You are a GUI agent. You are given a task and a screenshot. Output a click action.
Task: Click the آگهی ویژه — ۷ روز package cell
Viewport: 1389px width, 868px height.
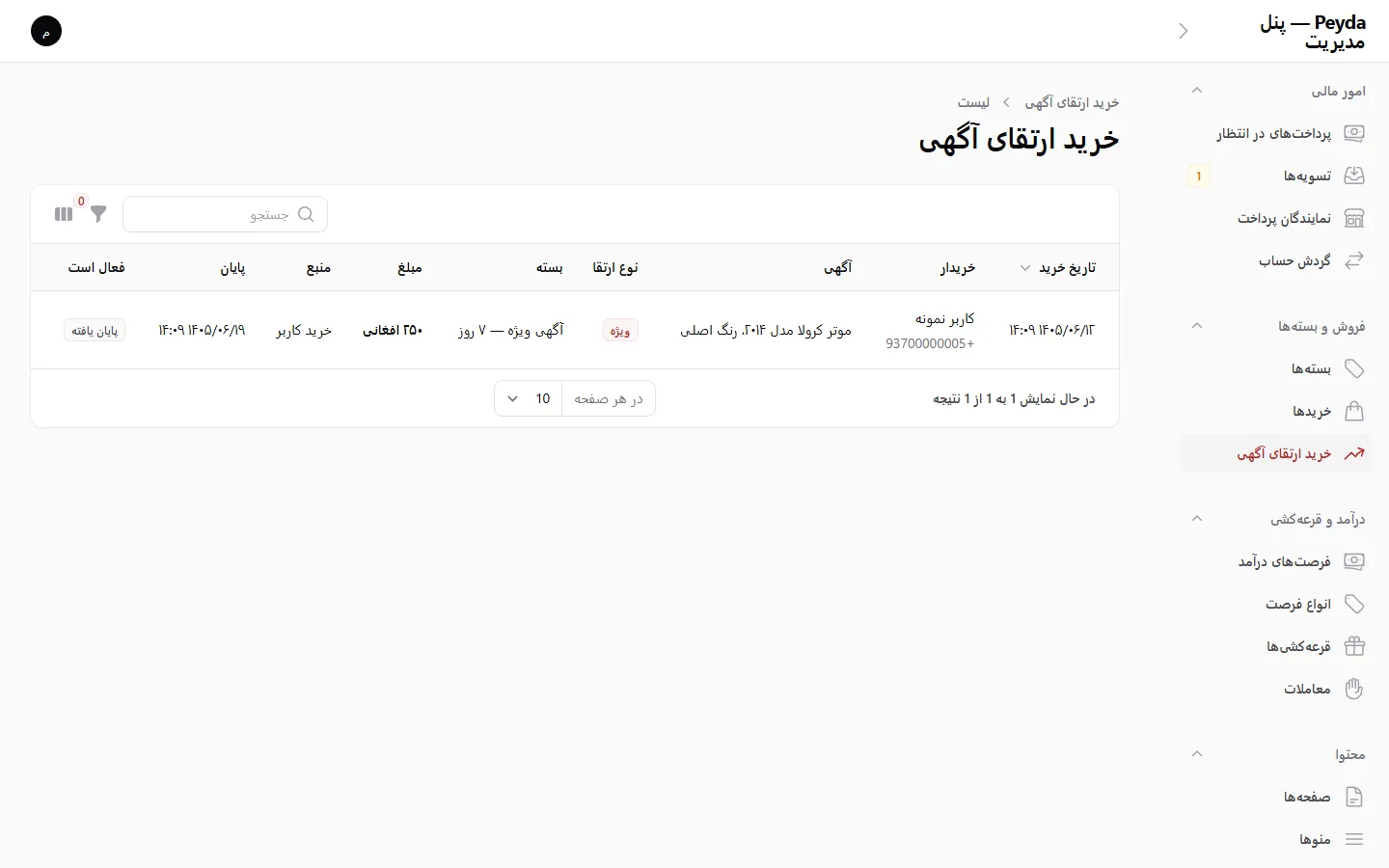[x=510, y=330]
